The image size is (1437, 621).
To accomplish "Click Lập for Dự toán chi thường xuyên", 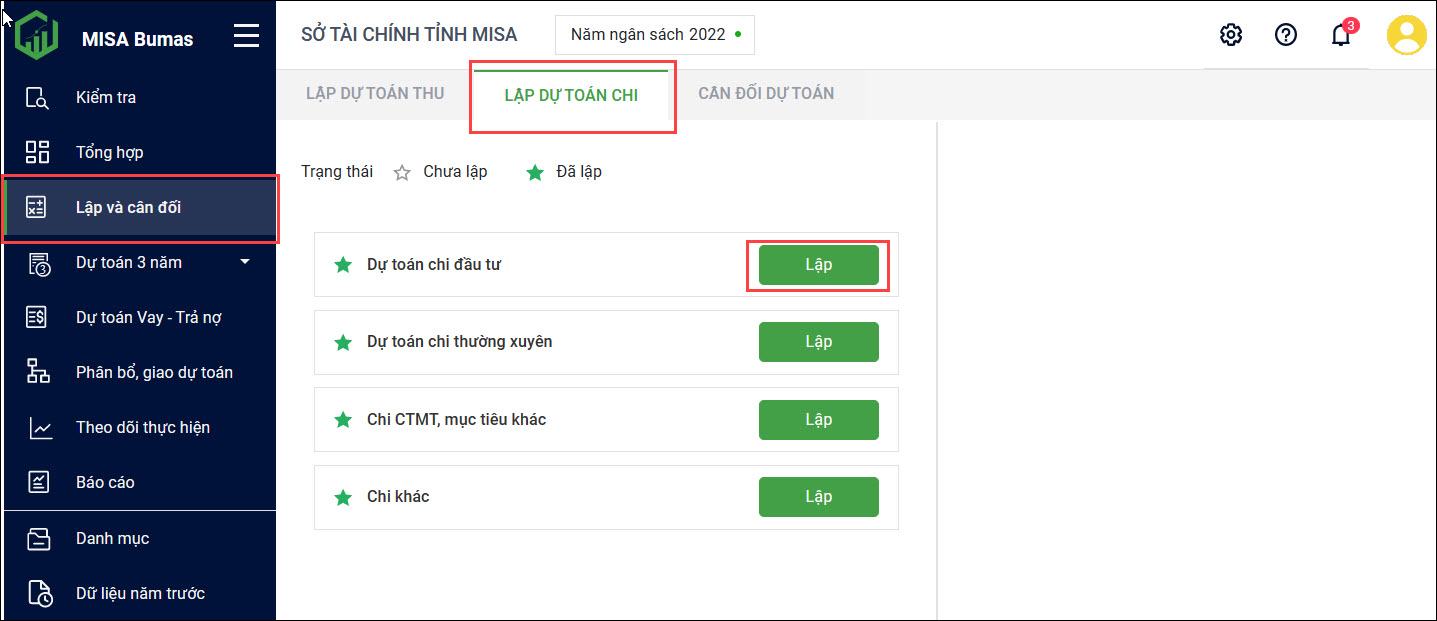I will coord(818,342).
